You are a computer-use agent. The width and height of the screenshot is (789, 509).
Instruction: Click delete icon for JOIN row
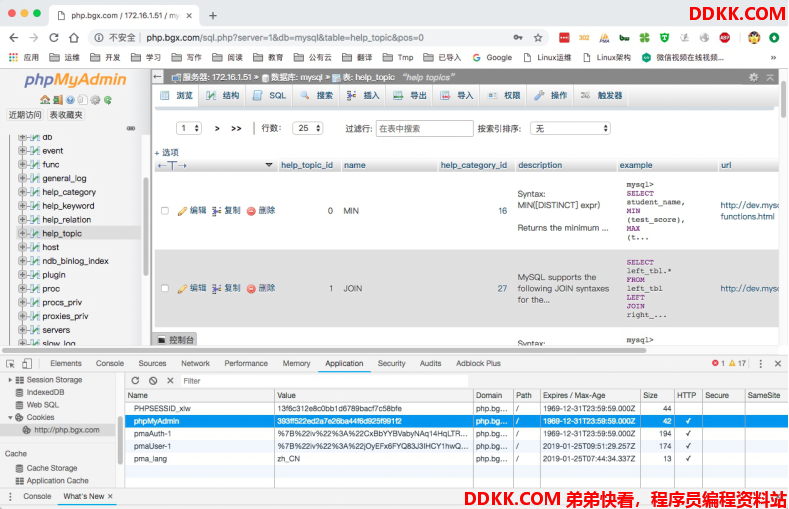click(x=251, y=289)
